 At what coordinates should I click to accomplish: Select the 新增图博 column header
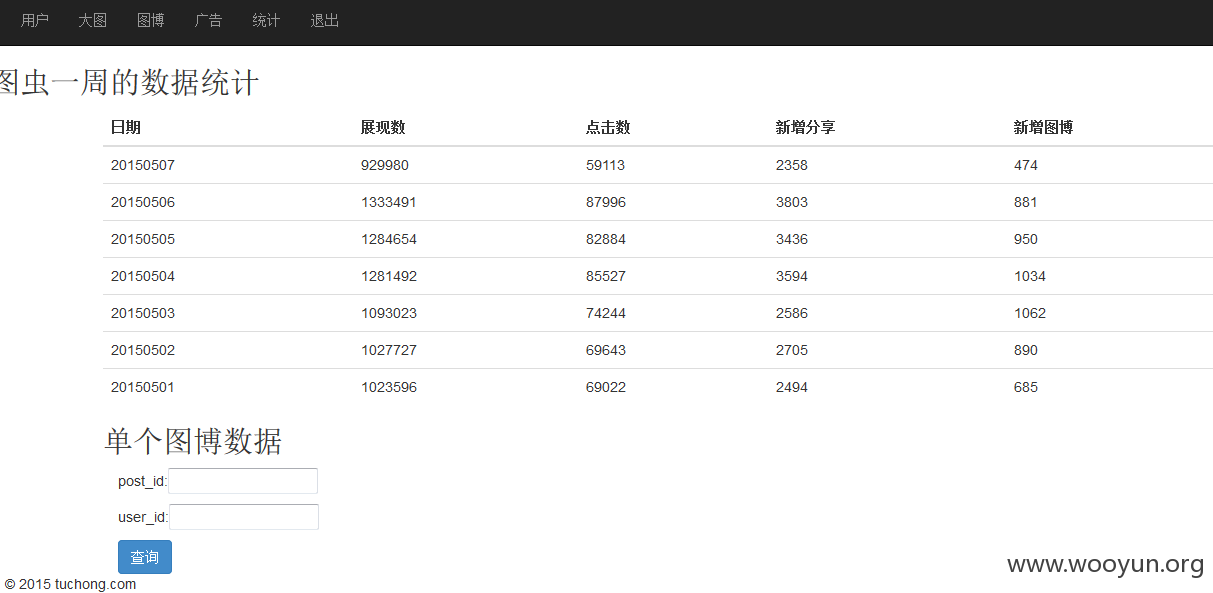click(x=1043, y=127)
